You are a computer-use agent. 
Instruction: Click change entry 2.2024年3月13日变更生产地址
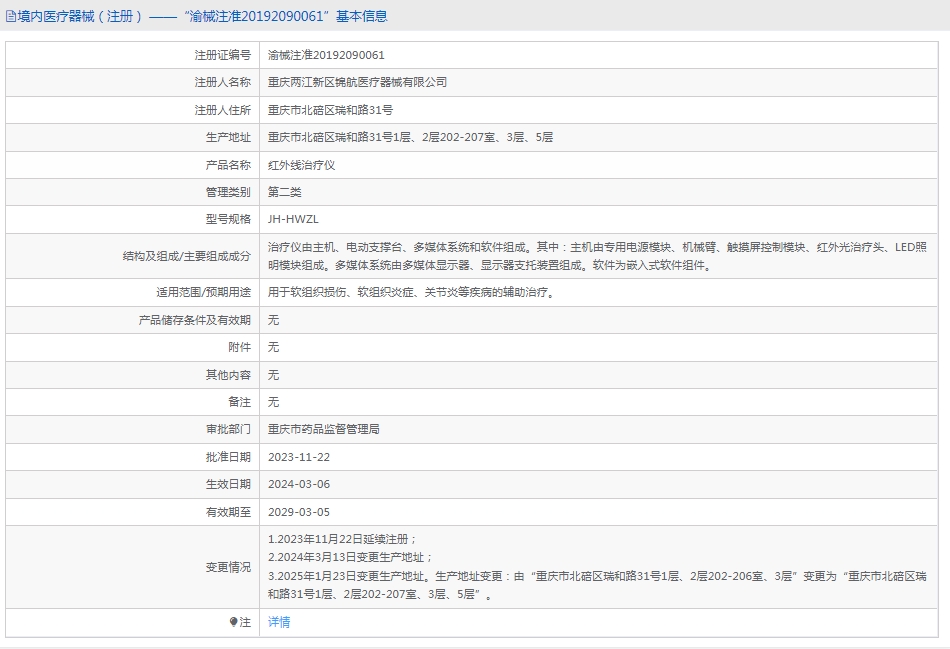tap(351, 557)
